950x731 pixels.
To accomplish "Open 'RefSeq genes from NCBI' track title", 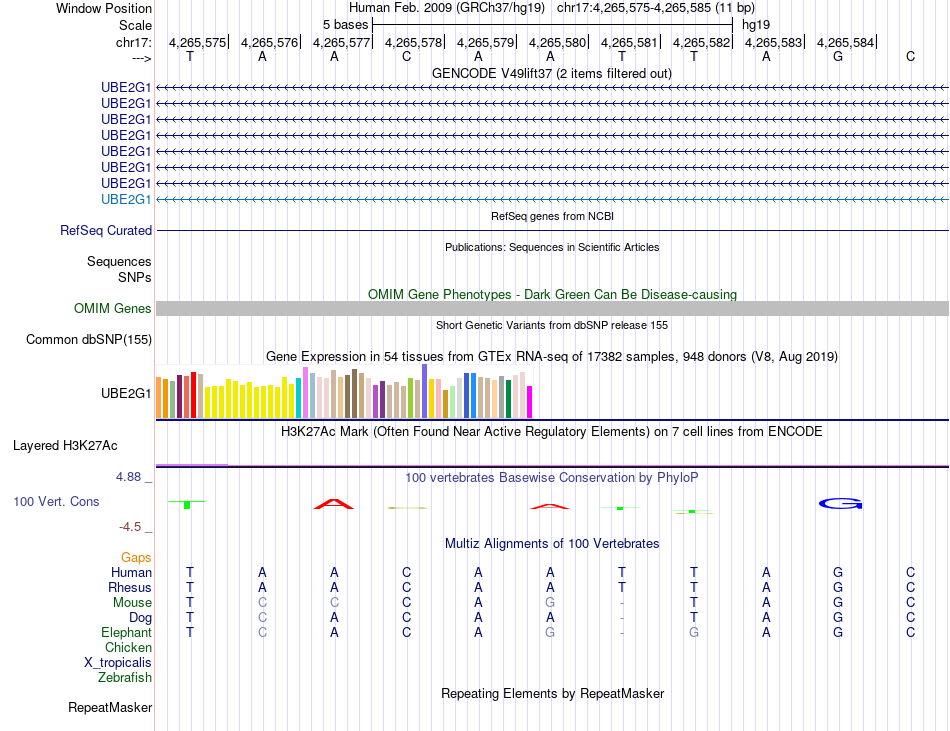I will (552, 216).
